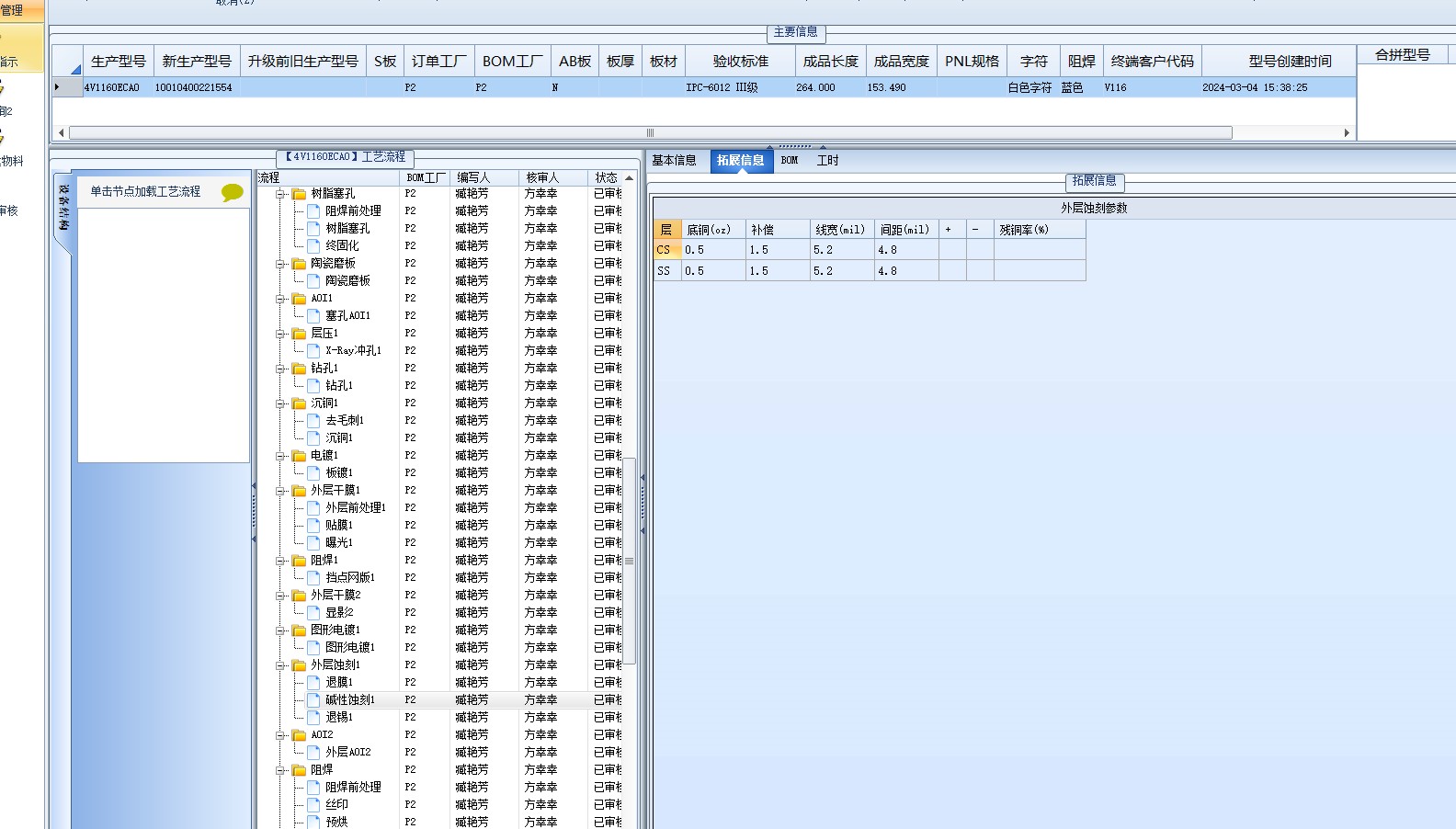The image size is (1456, 829).
Task: Click the document icon beside 退膜1
Action: click(x=313, y=683)
